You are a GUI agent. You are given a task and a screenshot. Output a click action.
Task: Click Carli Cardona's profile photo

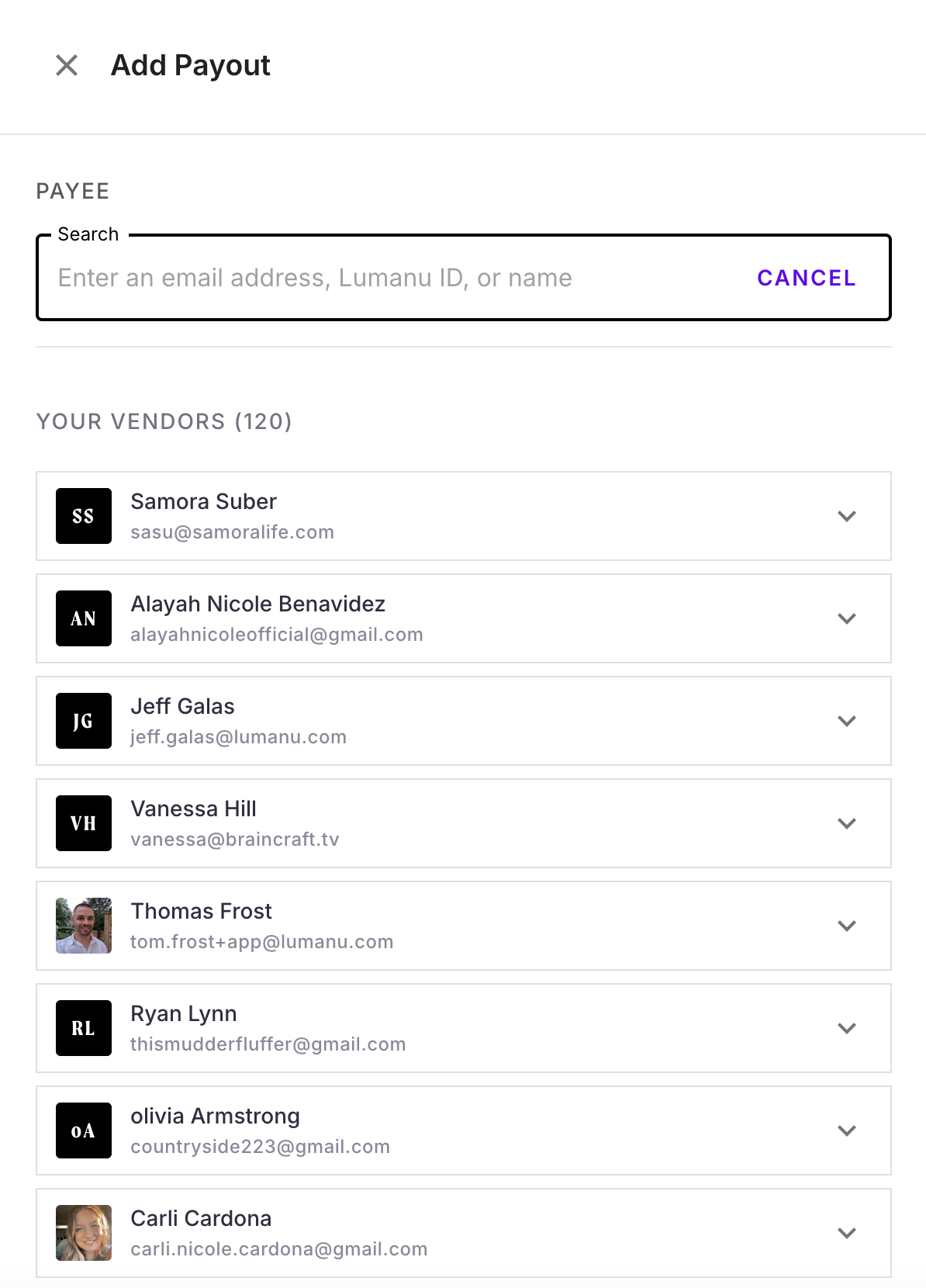pos(84,1233)
